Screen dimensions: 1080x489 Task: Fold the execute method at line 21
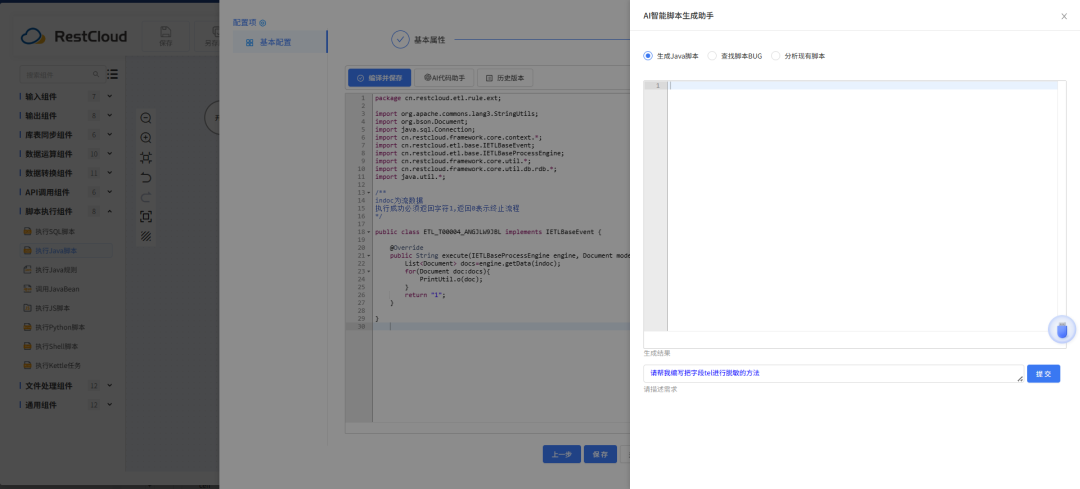point(369,256)
